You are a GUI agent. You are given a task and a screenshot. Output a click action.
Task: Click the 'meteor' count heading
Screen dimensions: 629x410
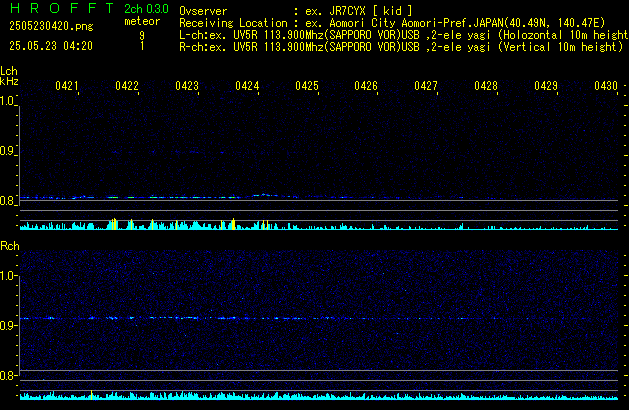[142, 21]
